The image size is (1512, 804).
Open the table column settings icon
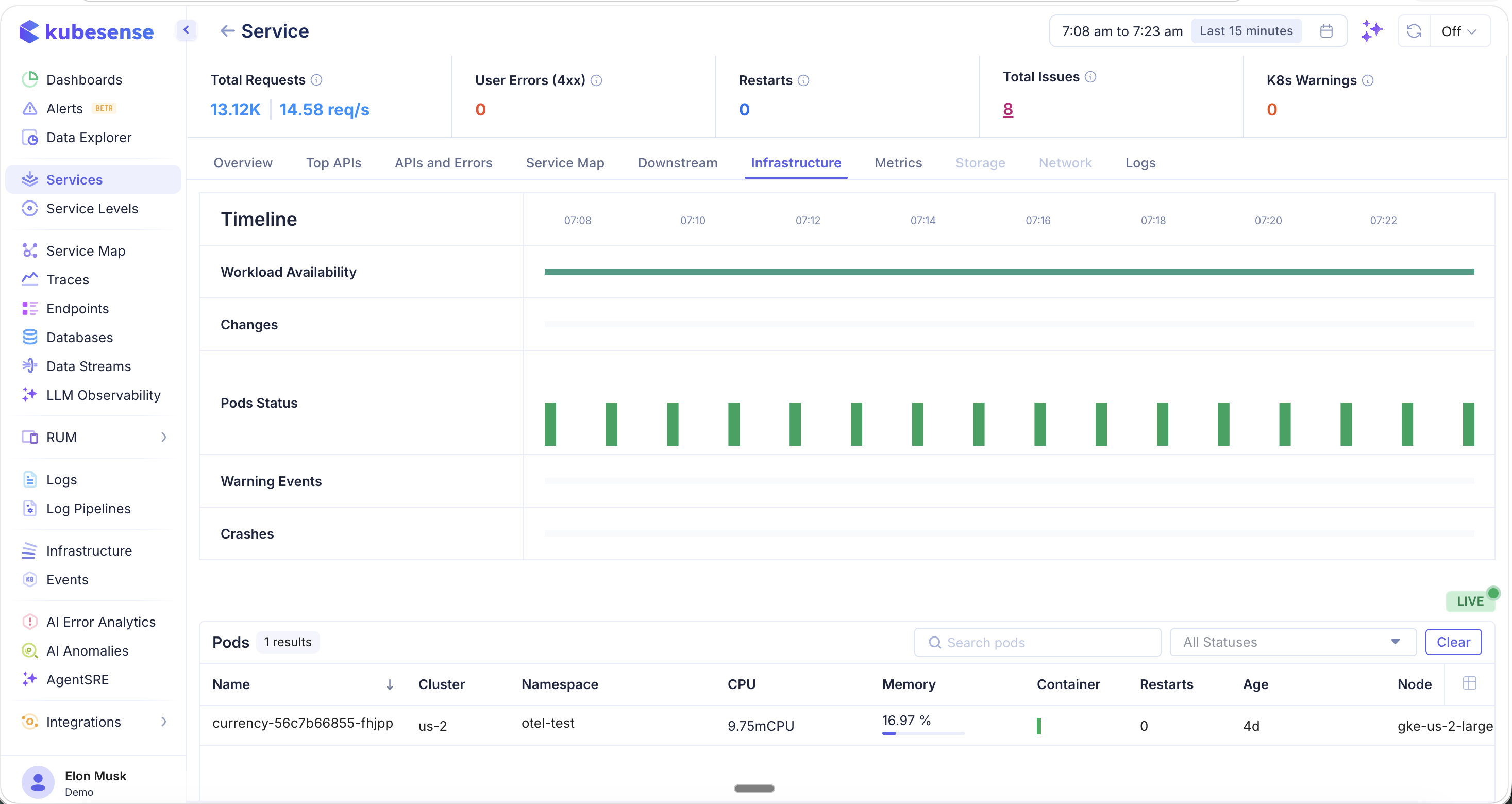click(x=1469, y=683)
